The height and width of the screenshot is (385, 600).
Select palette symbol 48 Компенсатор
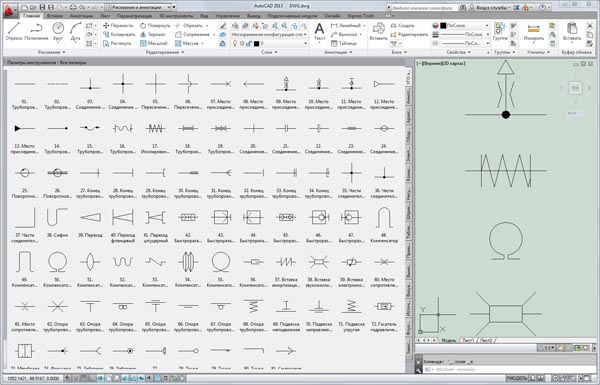(x=384, y=225)
